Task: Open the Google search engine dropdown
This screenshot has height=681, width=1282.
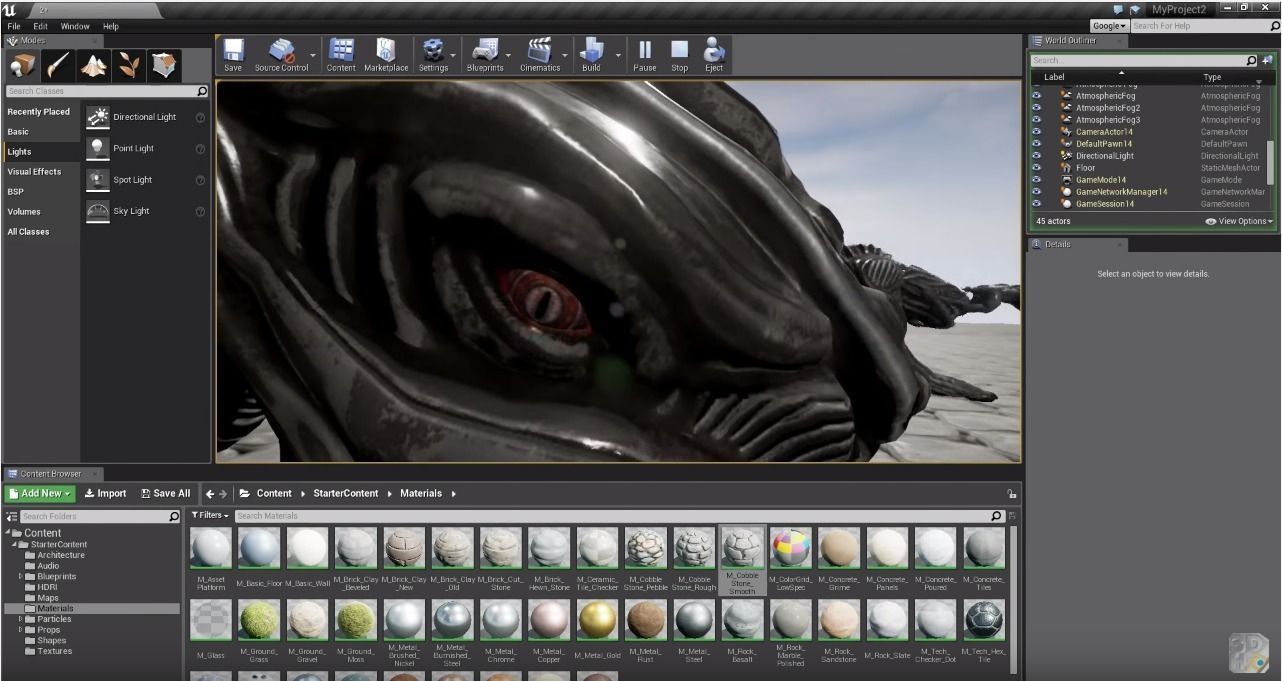Action: pyautogui.click(x=1109, y=26)
